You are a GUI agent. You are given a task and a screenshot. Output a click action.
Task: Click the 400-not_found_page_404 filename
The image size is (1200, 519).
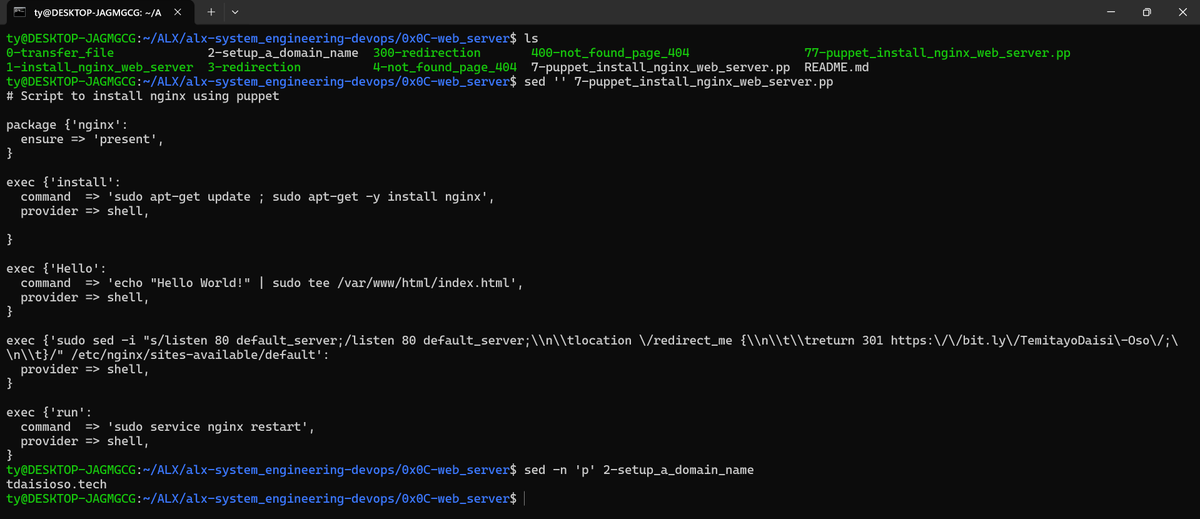click(x=610, y=52)
